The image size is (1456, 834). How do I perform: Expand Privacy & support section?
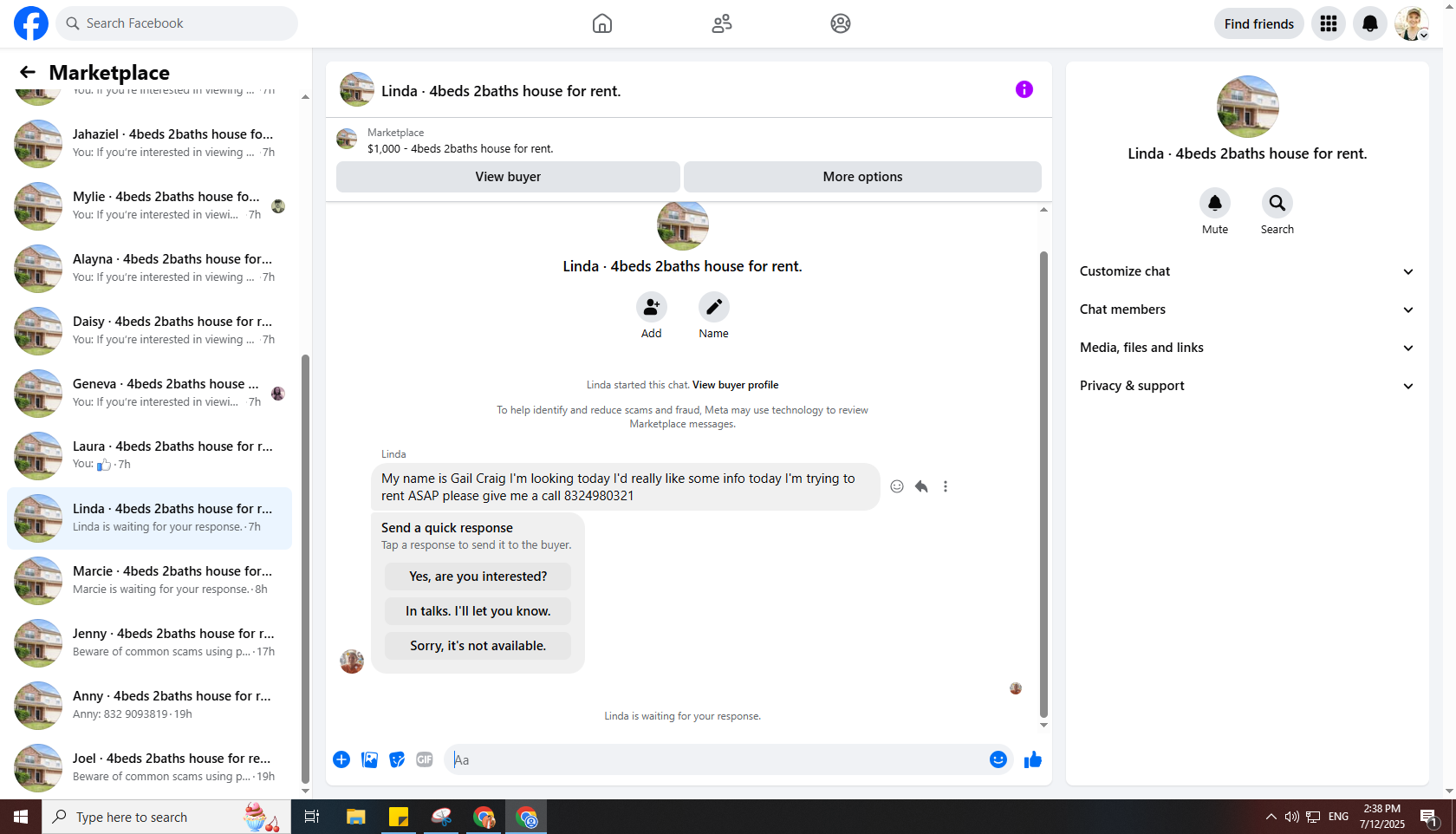[1247, 386]
